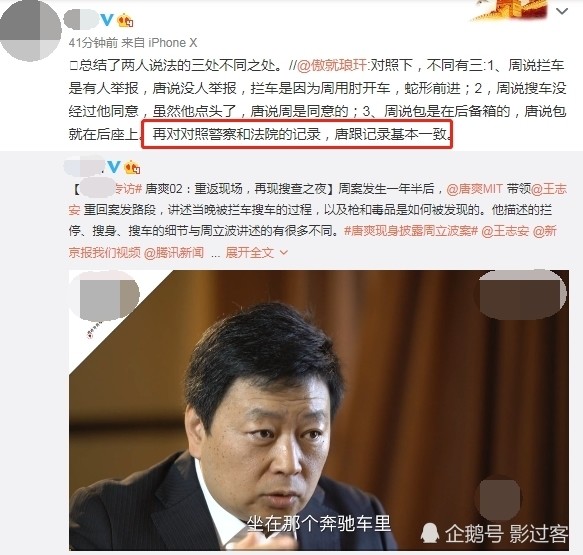Open the interview video thumbnail image
583x555 pixels.
319,410
